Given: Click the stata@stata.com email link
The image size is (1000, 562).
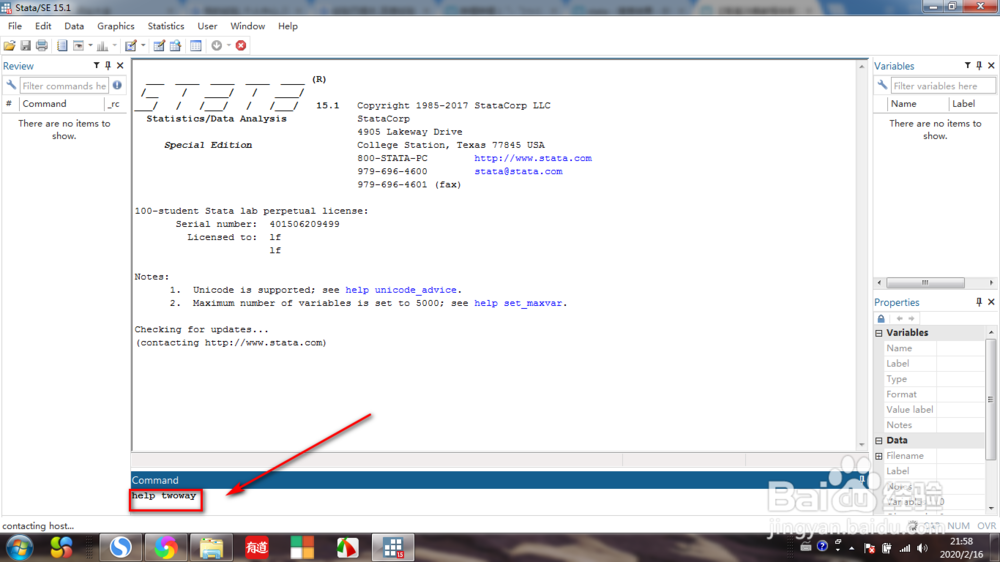Looking at the screenshot, I should click(x=518, y=171).
